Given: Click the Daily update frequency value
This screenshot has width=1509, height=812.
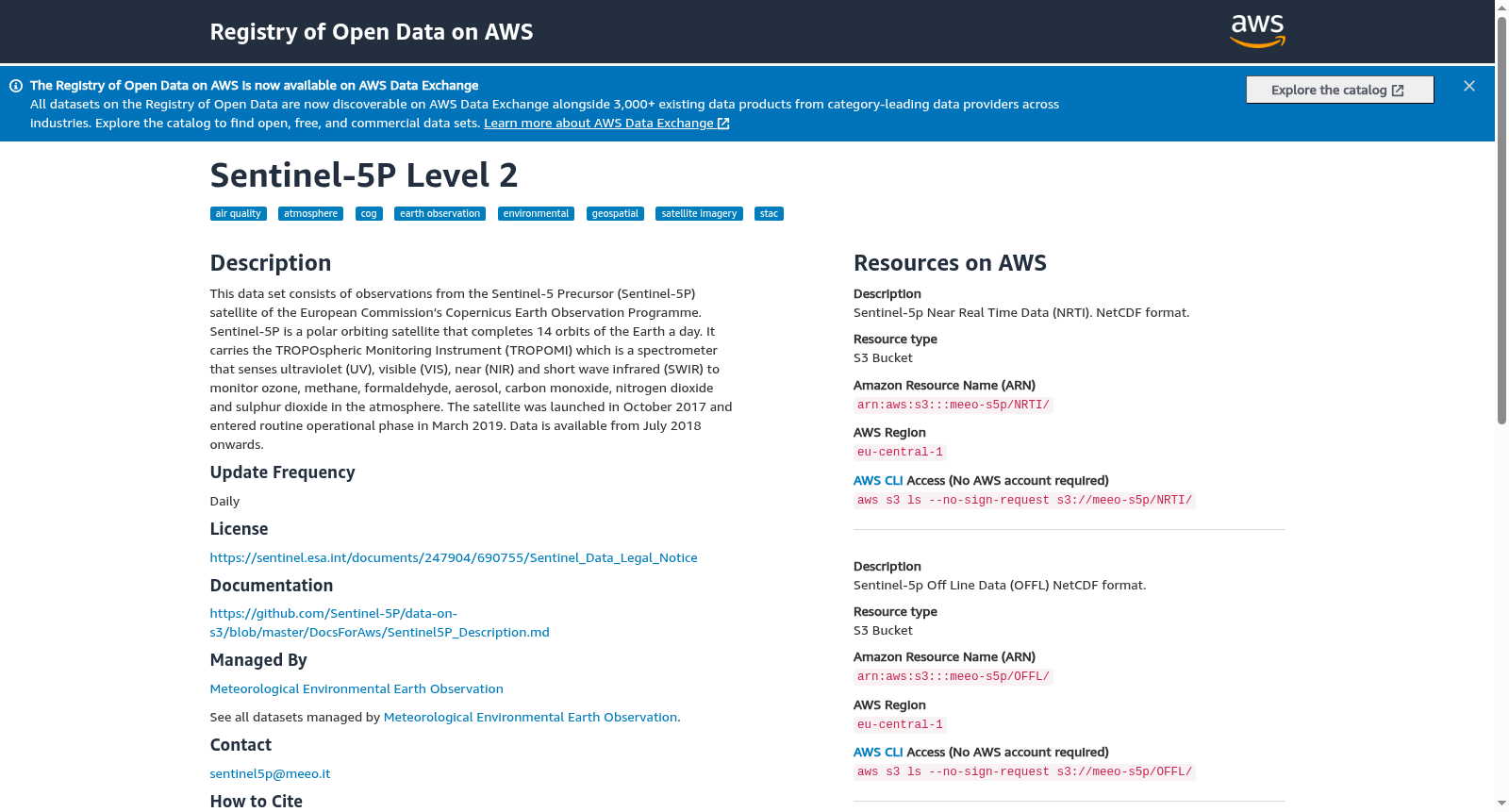Looking at the screenshot, I should [x=224, y=502].
